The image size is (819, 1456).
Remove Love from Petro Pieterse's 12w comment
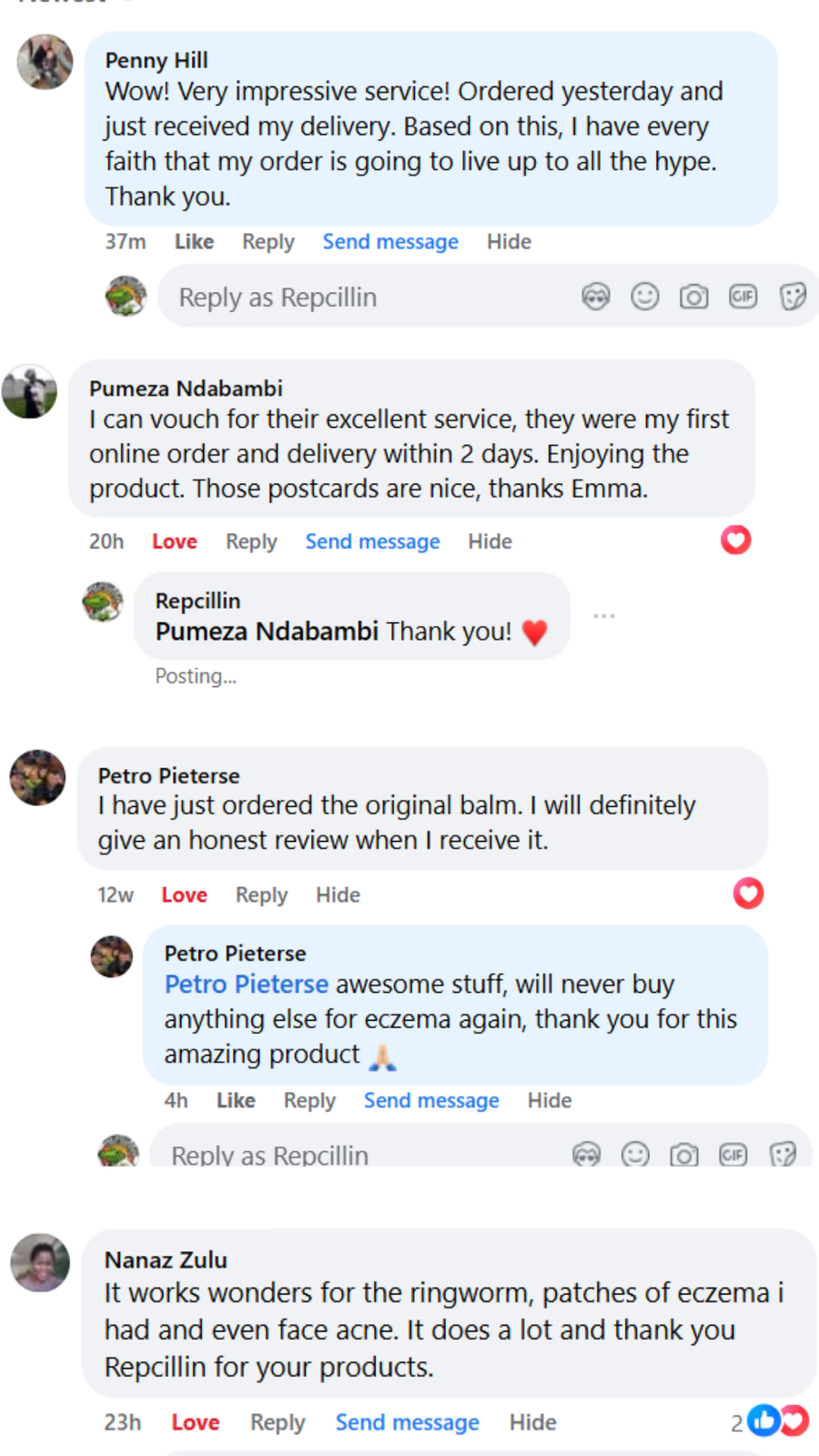coord(184,895)
